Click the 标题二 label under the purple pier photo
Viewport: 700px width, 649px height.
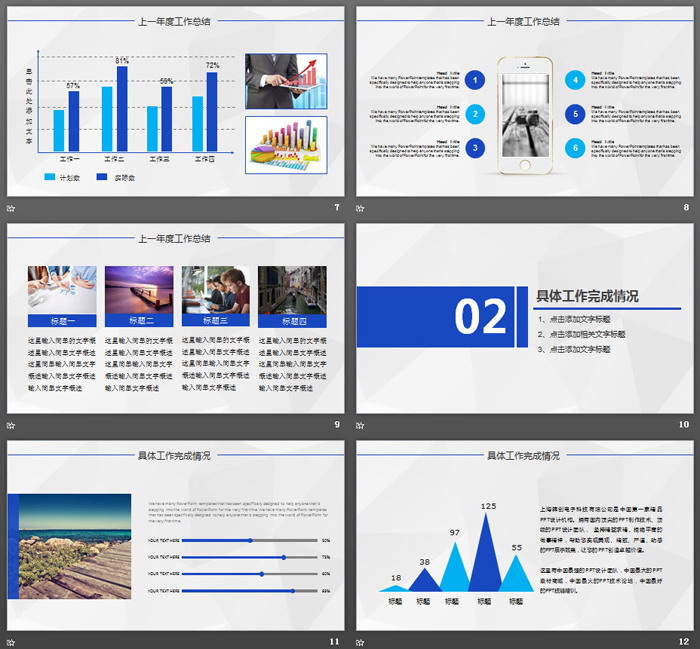click(x=139, y=320)
